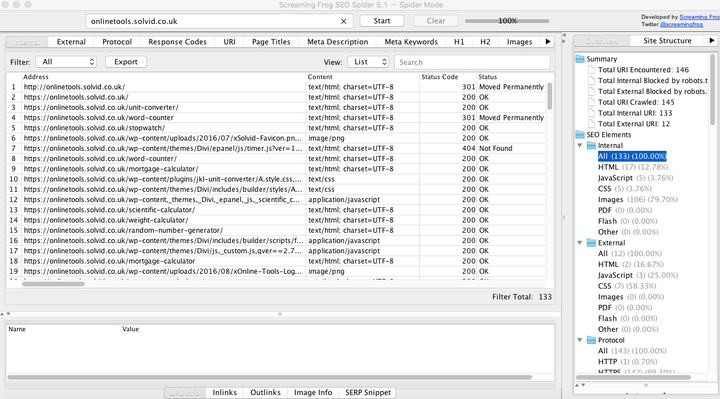Switch to the URI tab
The height and width of the screenshot is (399, 720).
[230, 42]
